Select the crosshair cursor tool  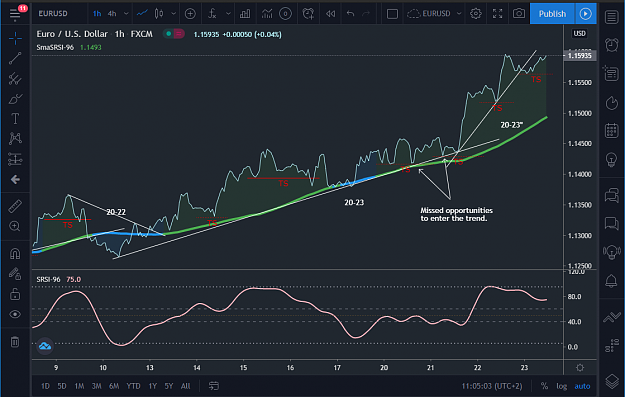(x=15, y=39)
